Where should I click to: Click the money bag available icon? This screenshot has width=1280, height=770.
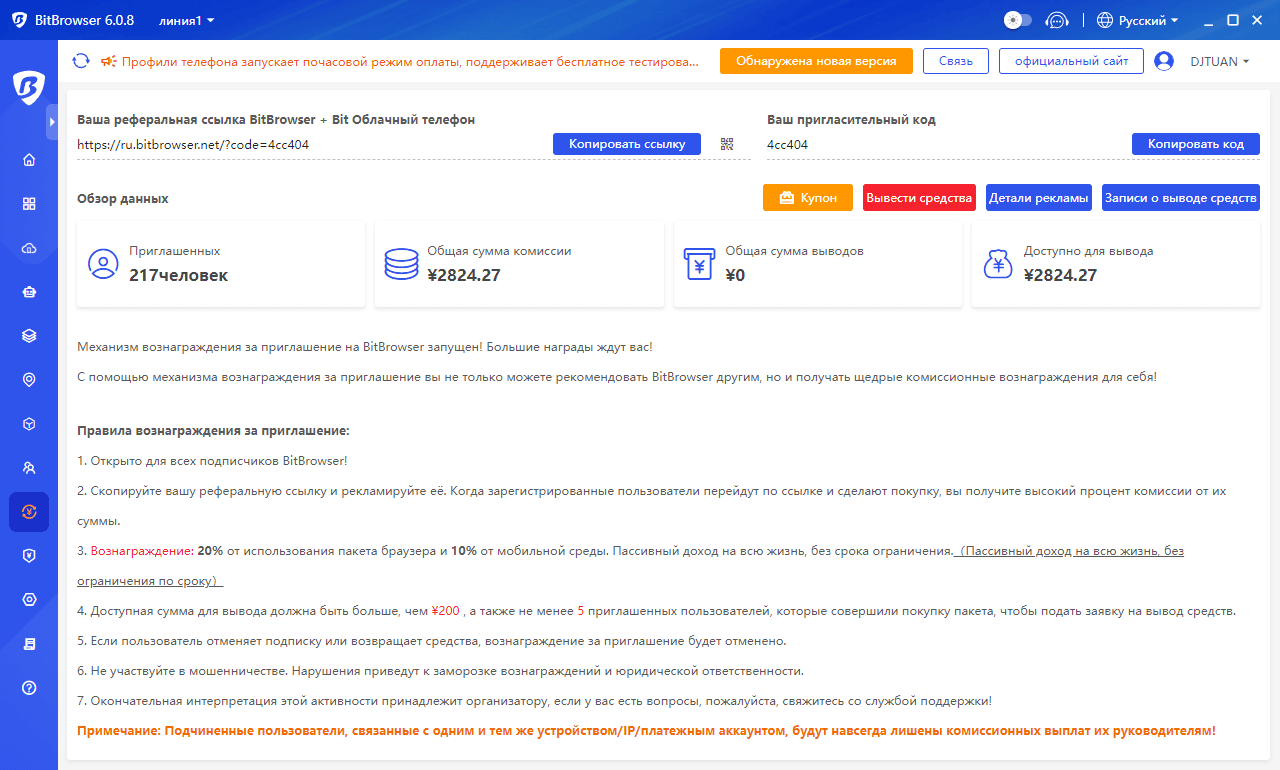(998, 264)
